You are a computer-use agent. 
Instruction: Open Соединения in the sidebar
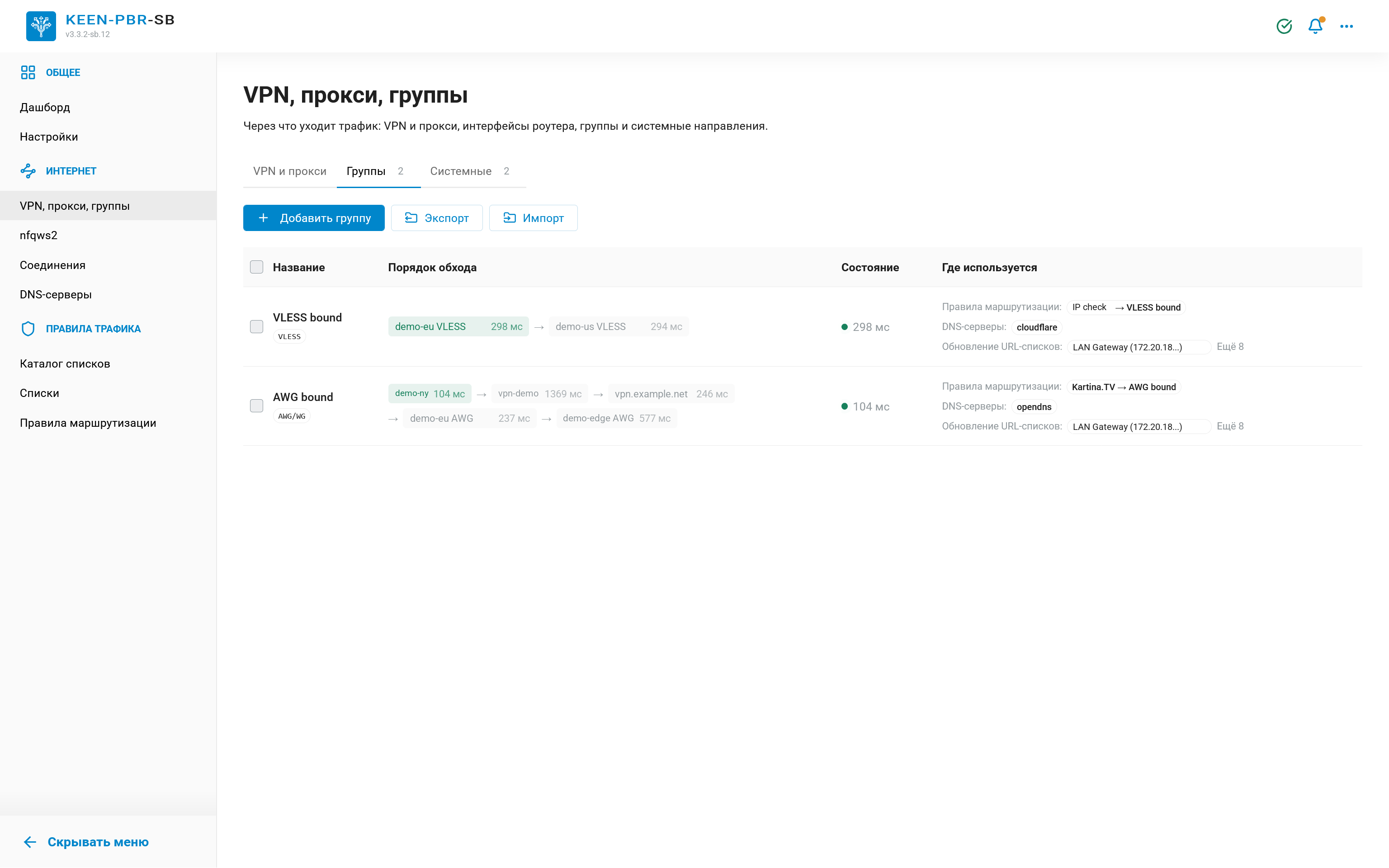(108, 264)
